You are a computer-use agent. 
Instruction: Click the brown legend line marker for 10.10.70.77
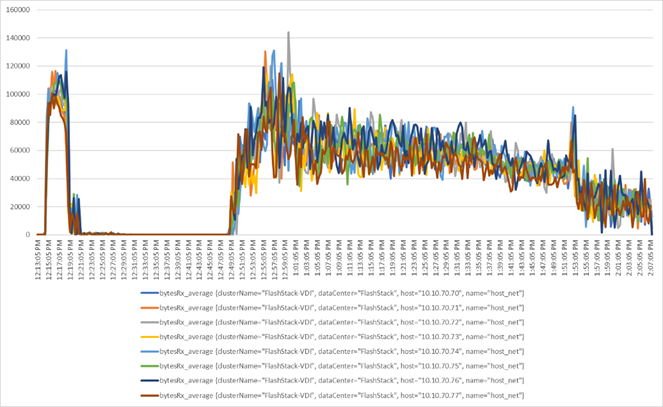click(150, 396)
